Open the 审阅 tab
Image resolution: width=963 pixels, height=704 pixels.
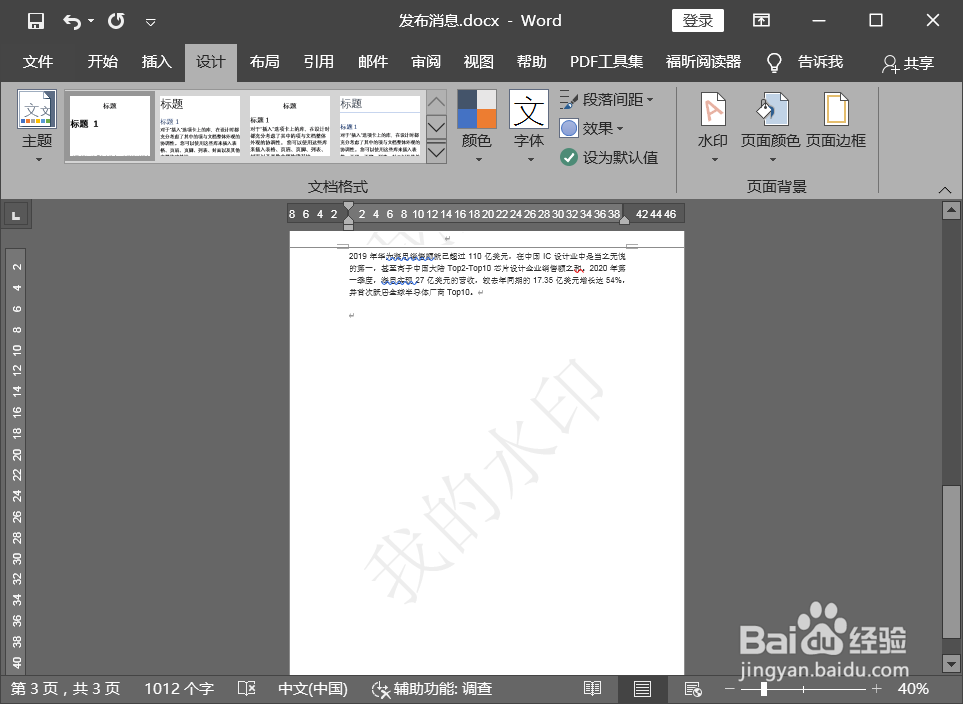(426, 62)
